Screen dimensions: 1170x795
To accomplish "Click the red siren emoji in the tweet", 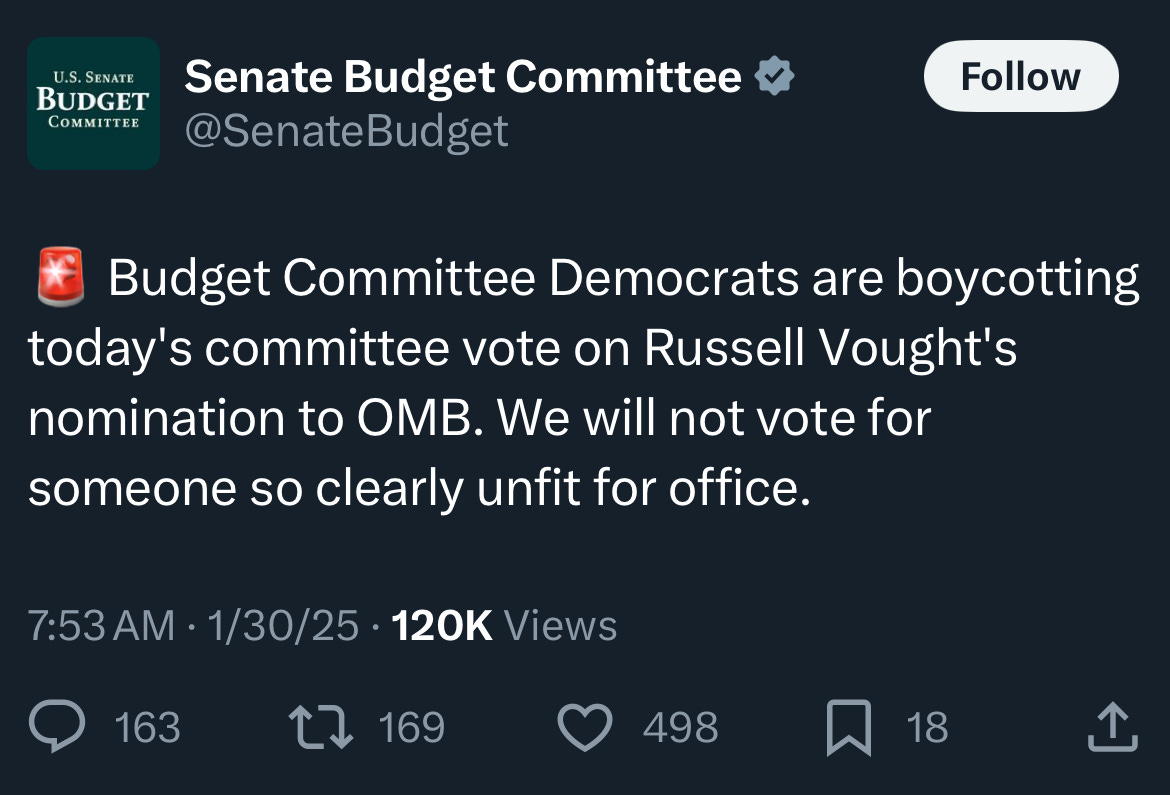I will coord(61,277).
